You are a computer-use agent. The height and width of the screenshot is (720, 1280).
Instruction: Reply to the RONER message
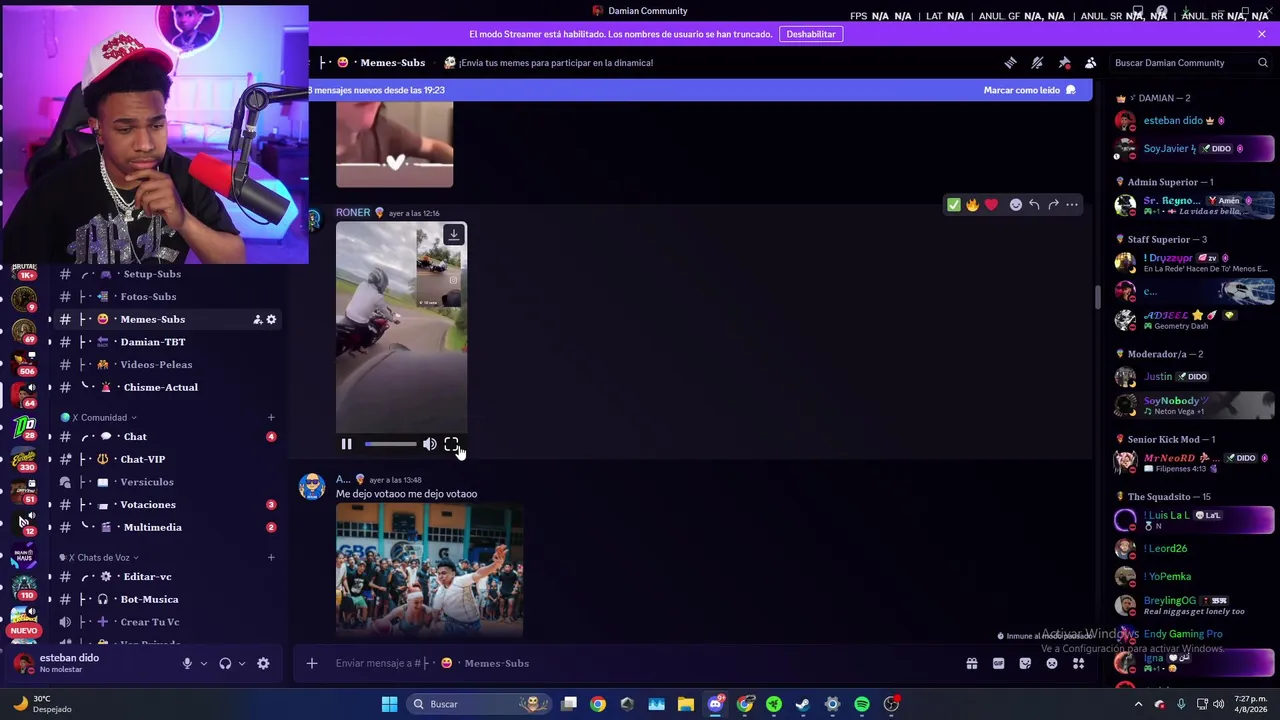click(x=1034, y=205)
